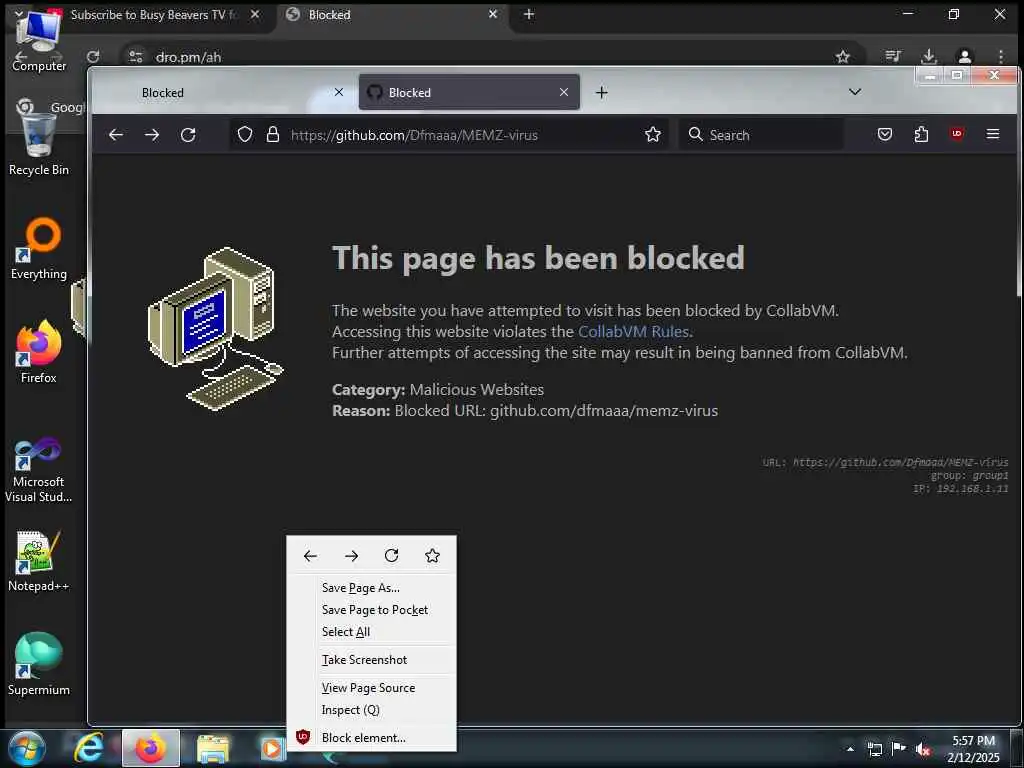Open the Extensions puzzle-piece icon
1024x768 pixels.
(921, 135)
